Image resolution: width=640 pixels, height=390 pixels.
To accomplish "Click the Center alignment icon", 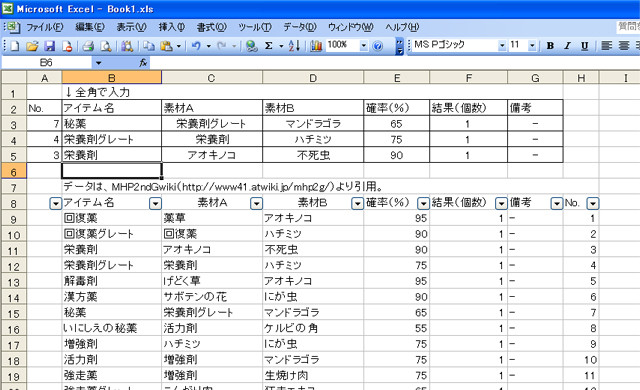I will coord(624,46).
